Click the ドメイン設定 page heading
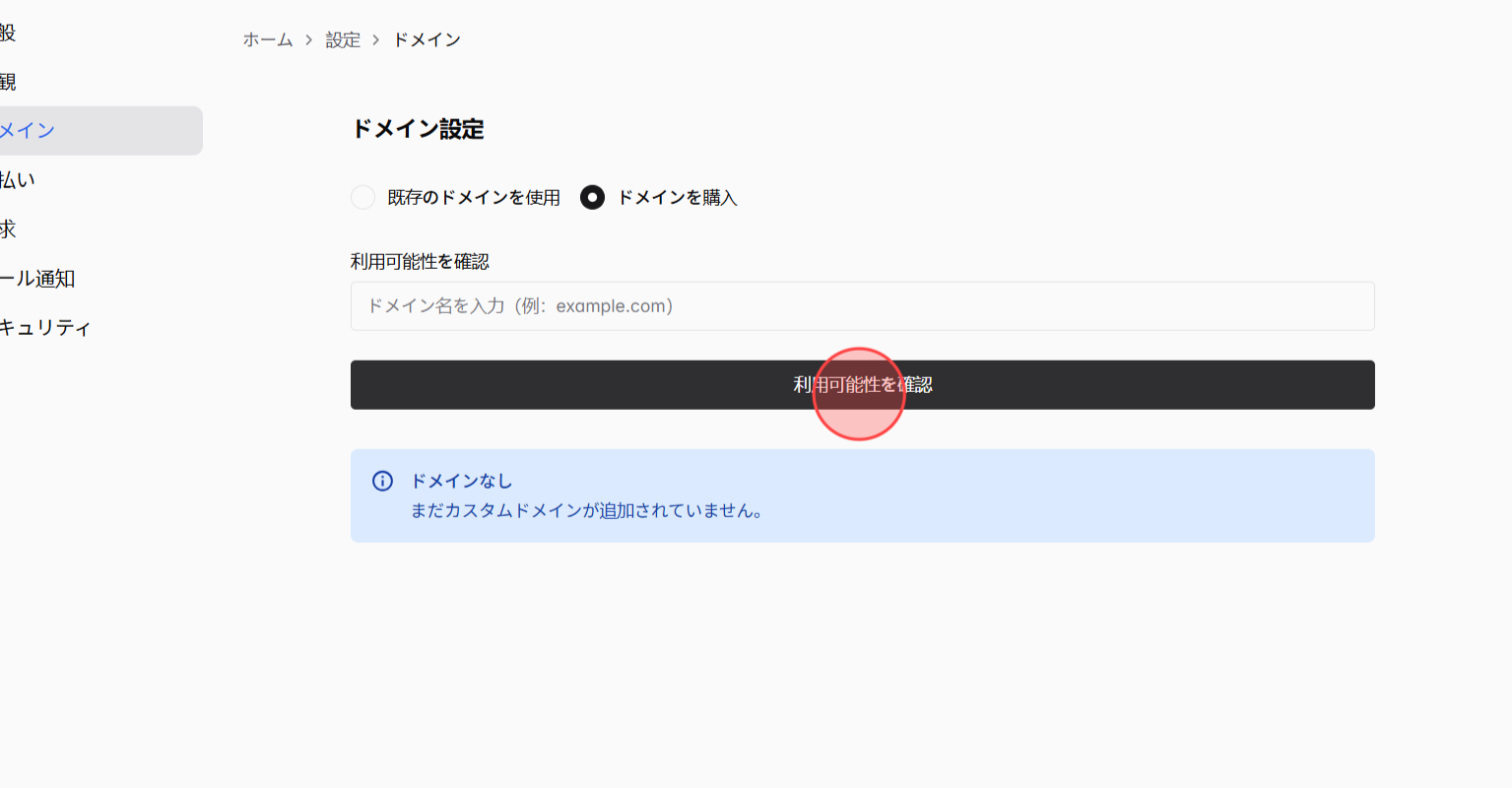Image resolution: width=1512 pixels, height=788 pixels. [417, 129]
